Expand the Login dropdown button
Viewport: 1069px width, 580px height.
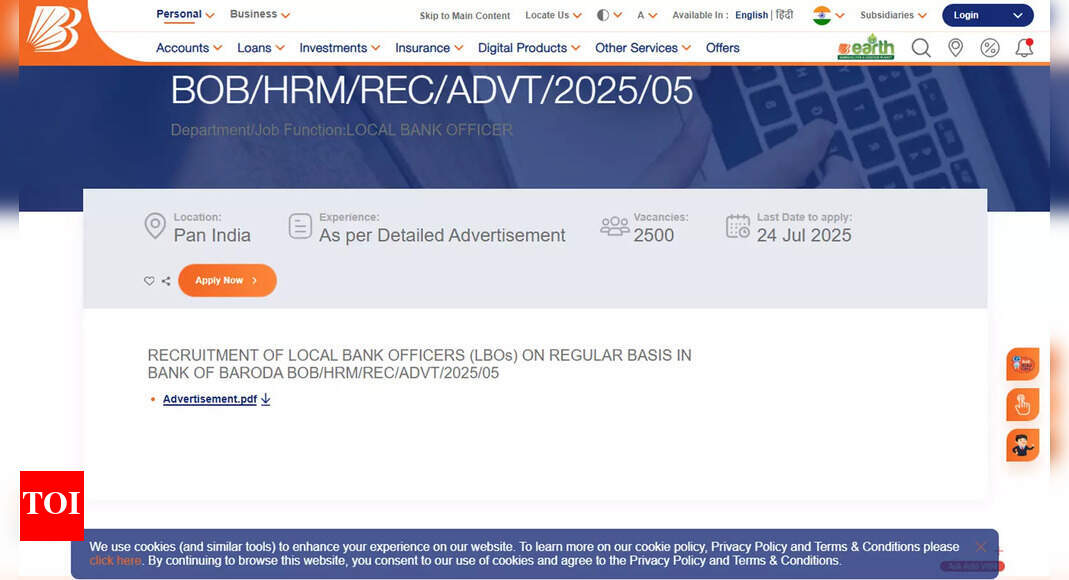988,15
